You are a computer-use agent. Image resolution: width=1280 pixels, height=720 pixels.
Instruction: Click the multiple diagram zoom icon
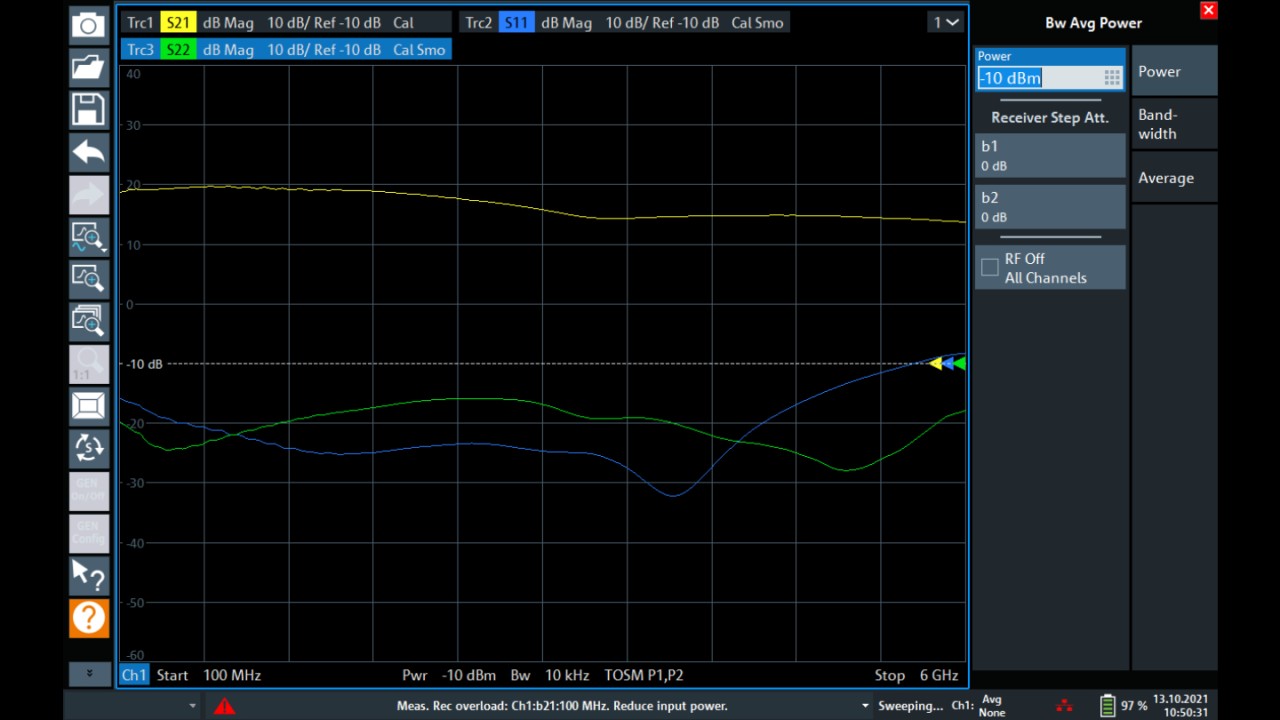tap(88, 321)
